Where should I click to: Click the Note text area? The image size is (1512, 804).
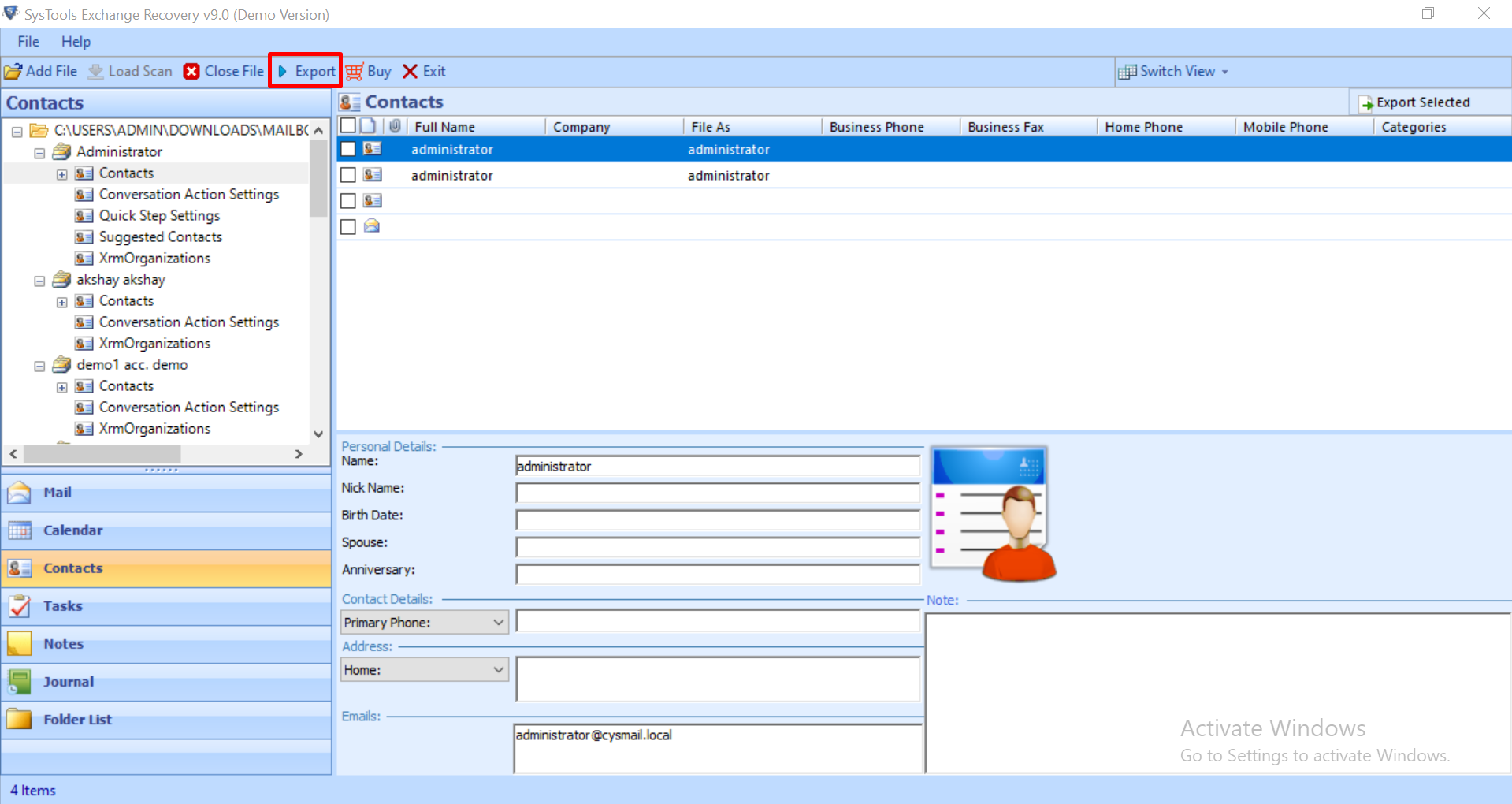coord(1218,692)
